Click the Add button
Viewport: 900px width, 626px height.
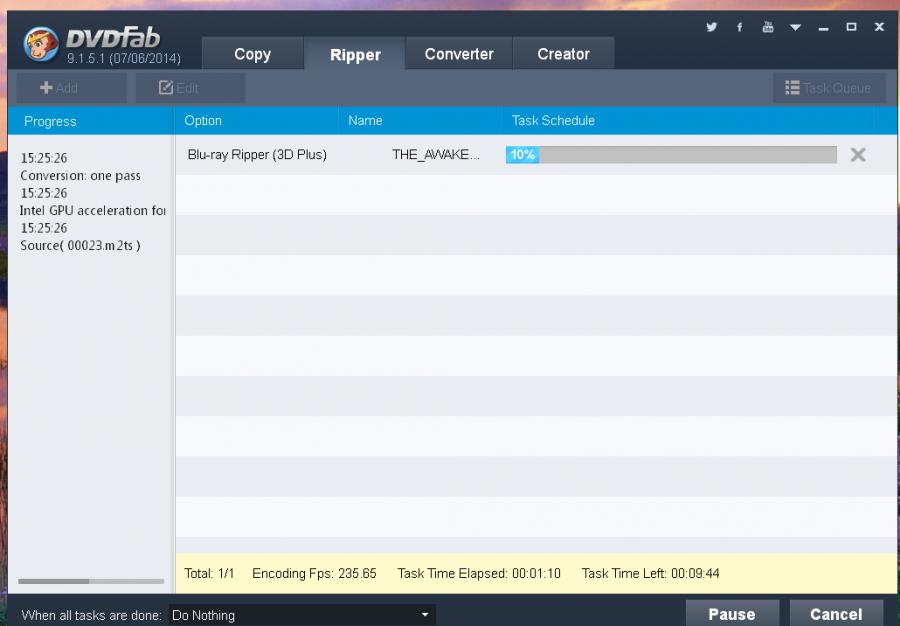coord(71,88)
